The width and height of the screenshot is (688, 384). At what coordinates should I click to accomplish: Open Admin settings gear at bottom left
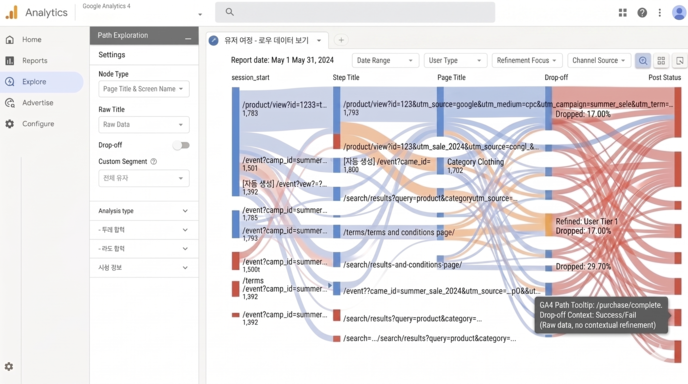(9, 366)
